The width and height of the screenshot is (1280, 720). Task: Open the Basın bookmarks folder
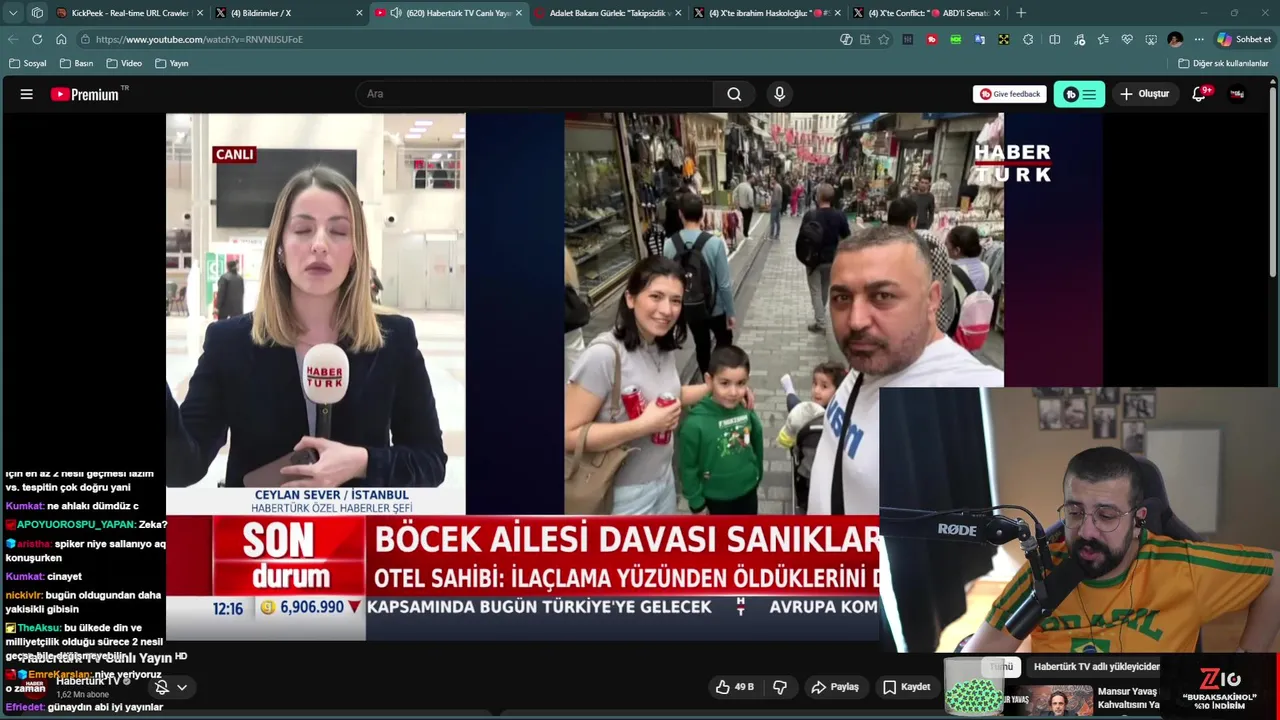coord(77,63)
